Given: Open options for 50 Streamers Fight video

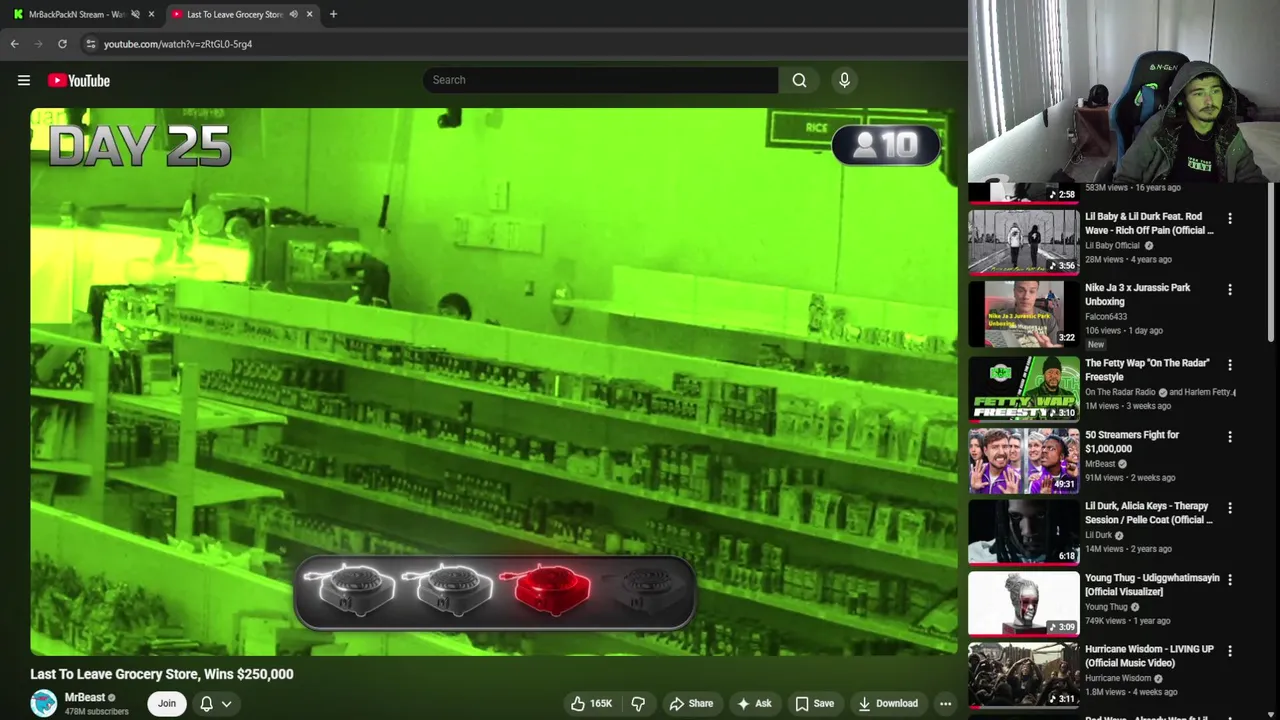Looking at the screenshot, I should 1230,437.
